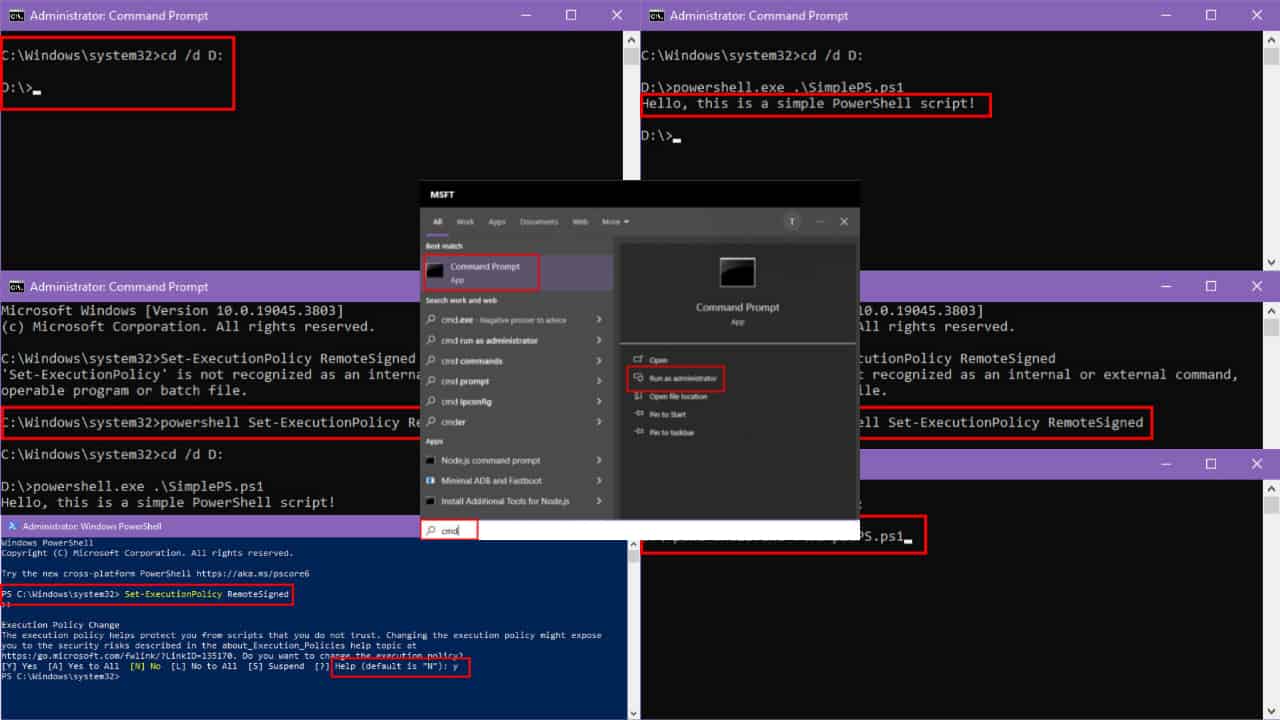The image size is (1280, 720).
Task: Select 'cmd commands' suggestion text
Action: point(472,361)
